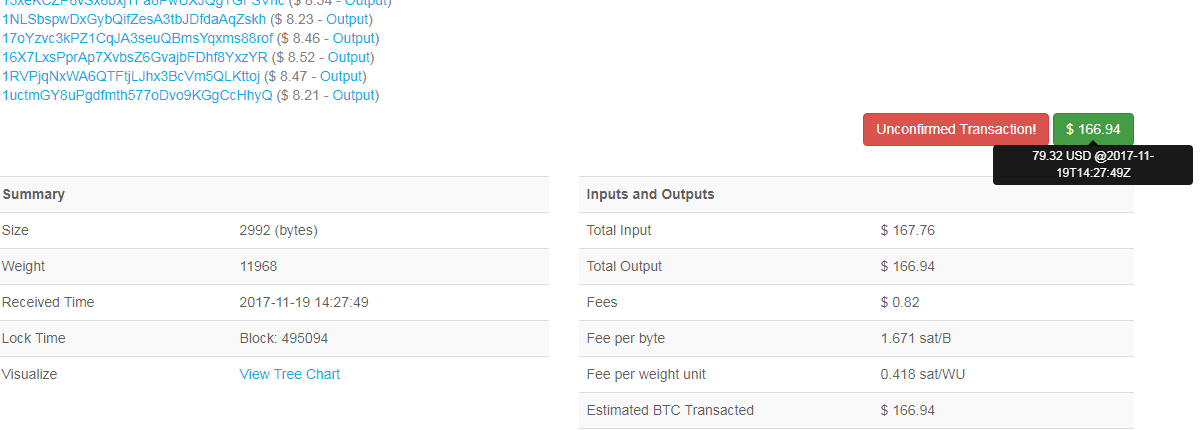Select the Fees amount $ 0.82
The width and height of the screenshot is (1202, 430).
(x=900, y=302)
